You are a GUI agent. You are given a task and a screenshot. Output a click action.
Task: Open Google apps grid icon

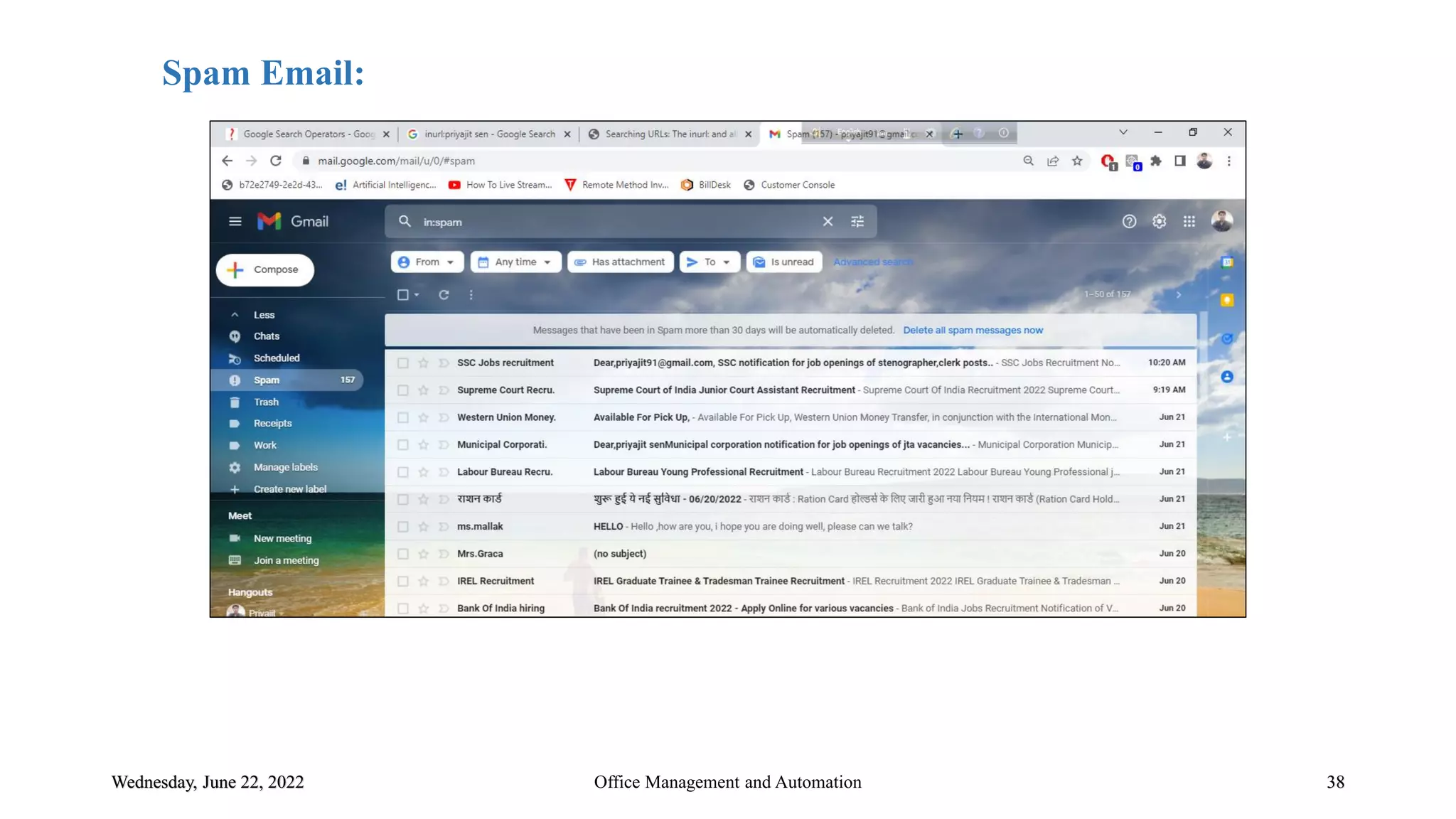tap(1189, 221)
